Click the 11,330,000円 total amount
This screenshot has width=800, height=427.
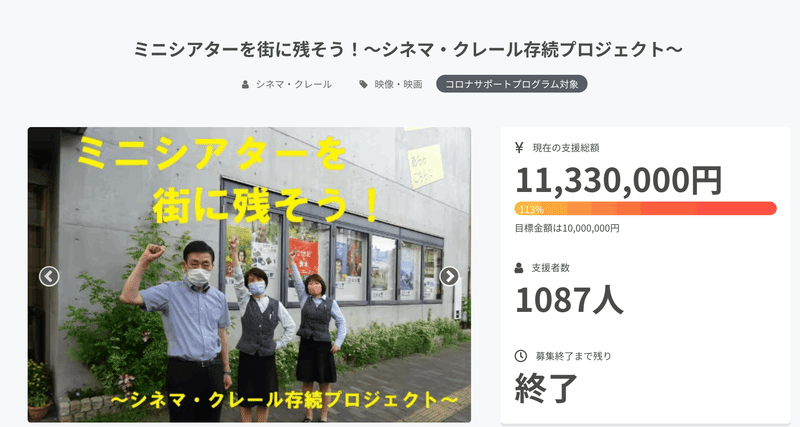pyautogui.click(x=619, y=181)
